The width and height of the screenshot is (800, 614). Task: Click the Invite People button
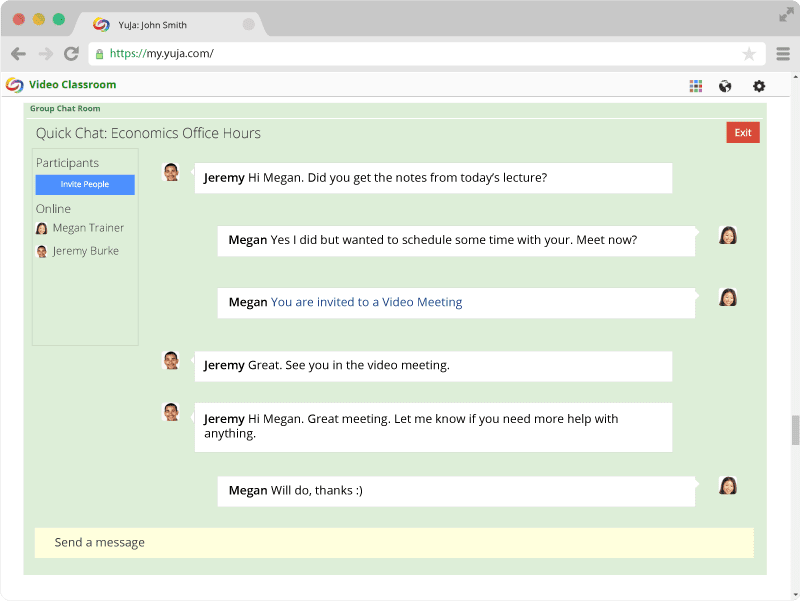click(x=85, y=184)
